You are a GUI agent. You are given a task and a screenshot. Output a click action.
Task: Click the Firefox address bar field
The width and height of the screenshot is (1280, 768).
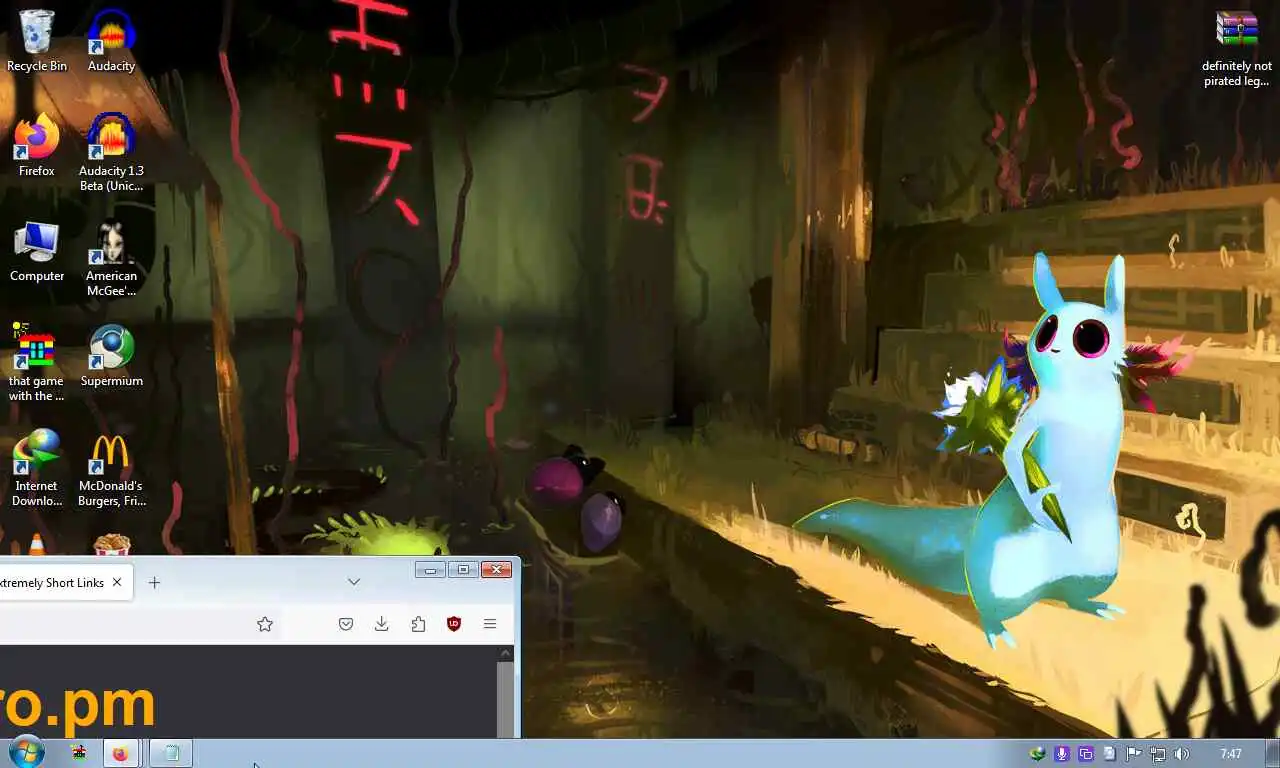pos(140,624)
